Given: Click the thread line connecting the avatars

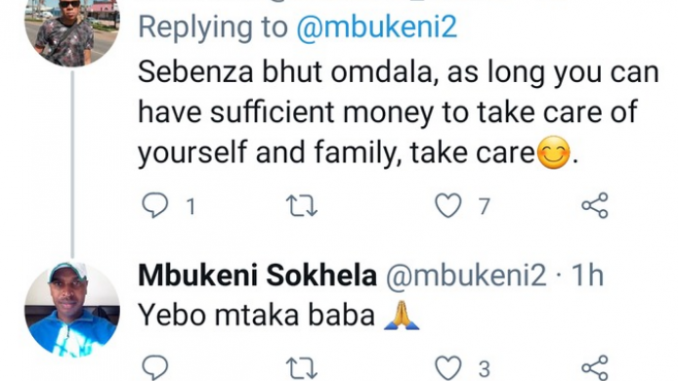Looking at the screenshot, I should pyautogui.click(x=73, y=164).
